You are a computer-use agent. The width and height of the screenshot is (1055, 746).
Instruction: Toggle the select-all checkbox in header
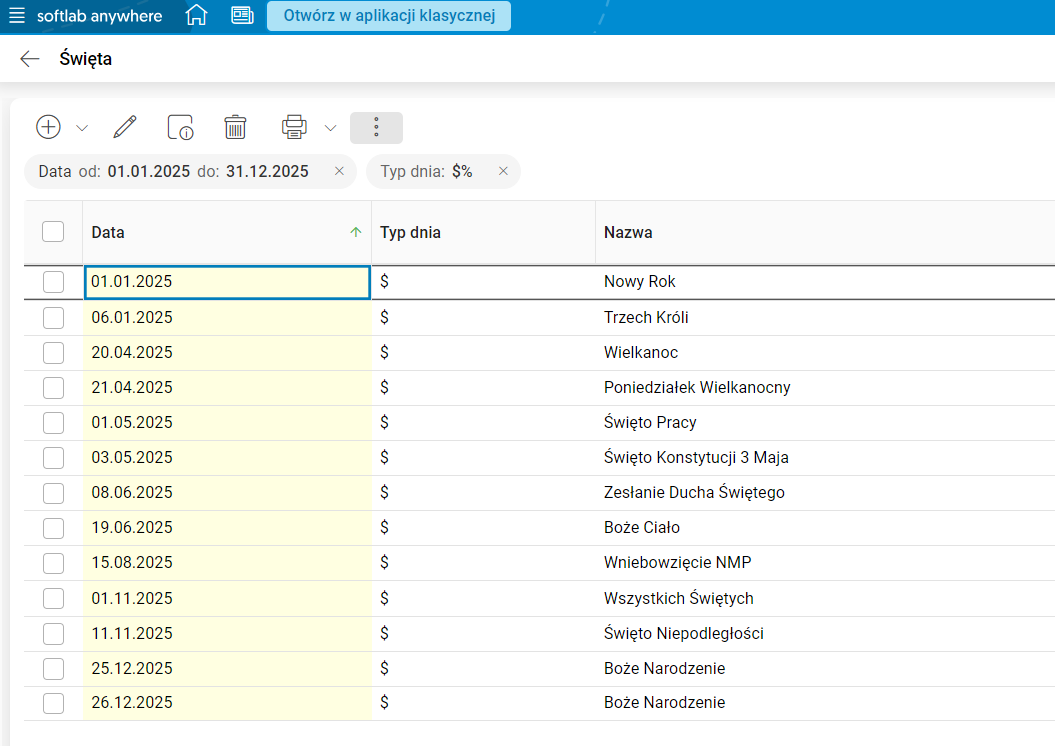[53, 232]
